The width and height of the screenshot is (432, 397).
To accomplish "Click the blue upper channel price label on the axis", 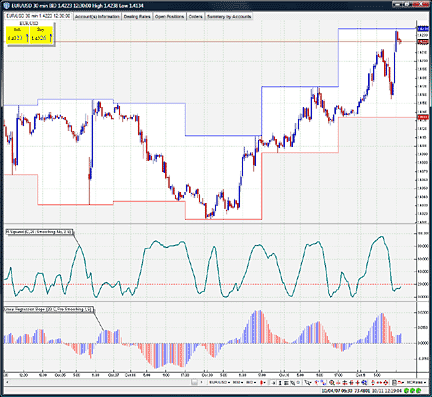I will tap(423, 29).
